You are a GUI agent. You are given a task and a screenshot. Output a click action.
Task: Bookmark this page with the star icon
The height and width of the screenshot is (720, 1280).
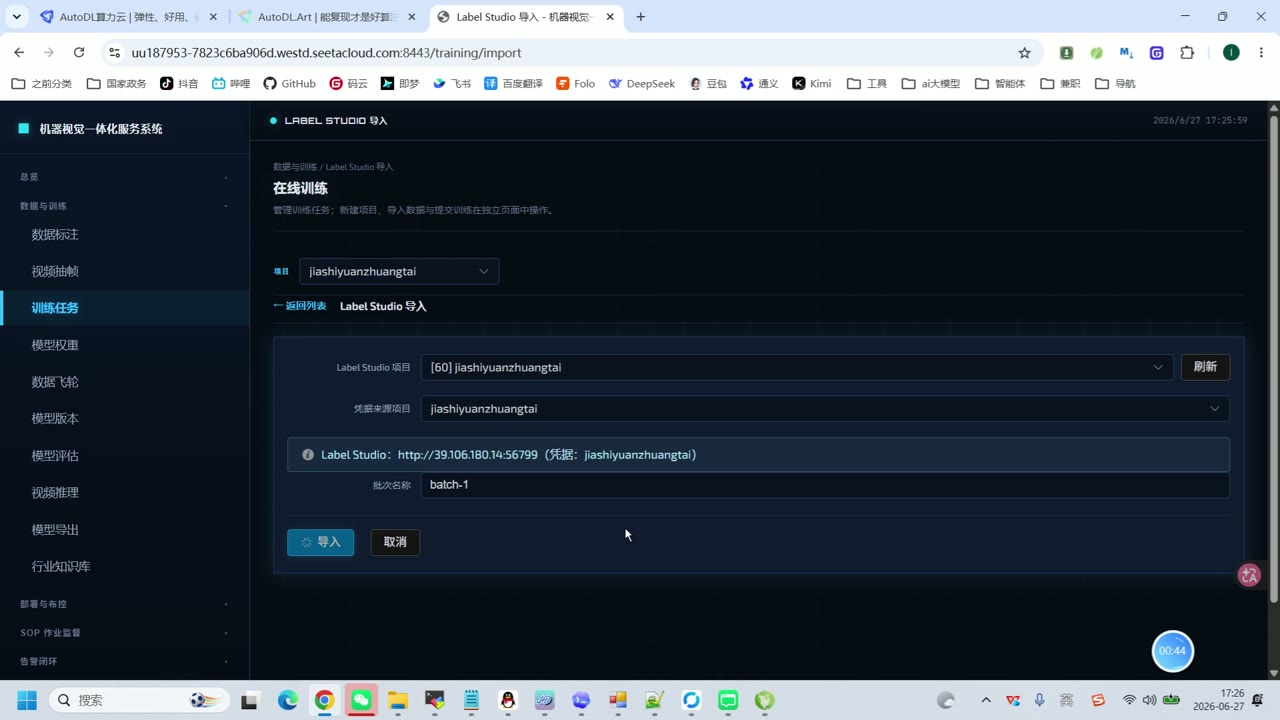1024,53
